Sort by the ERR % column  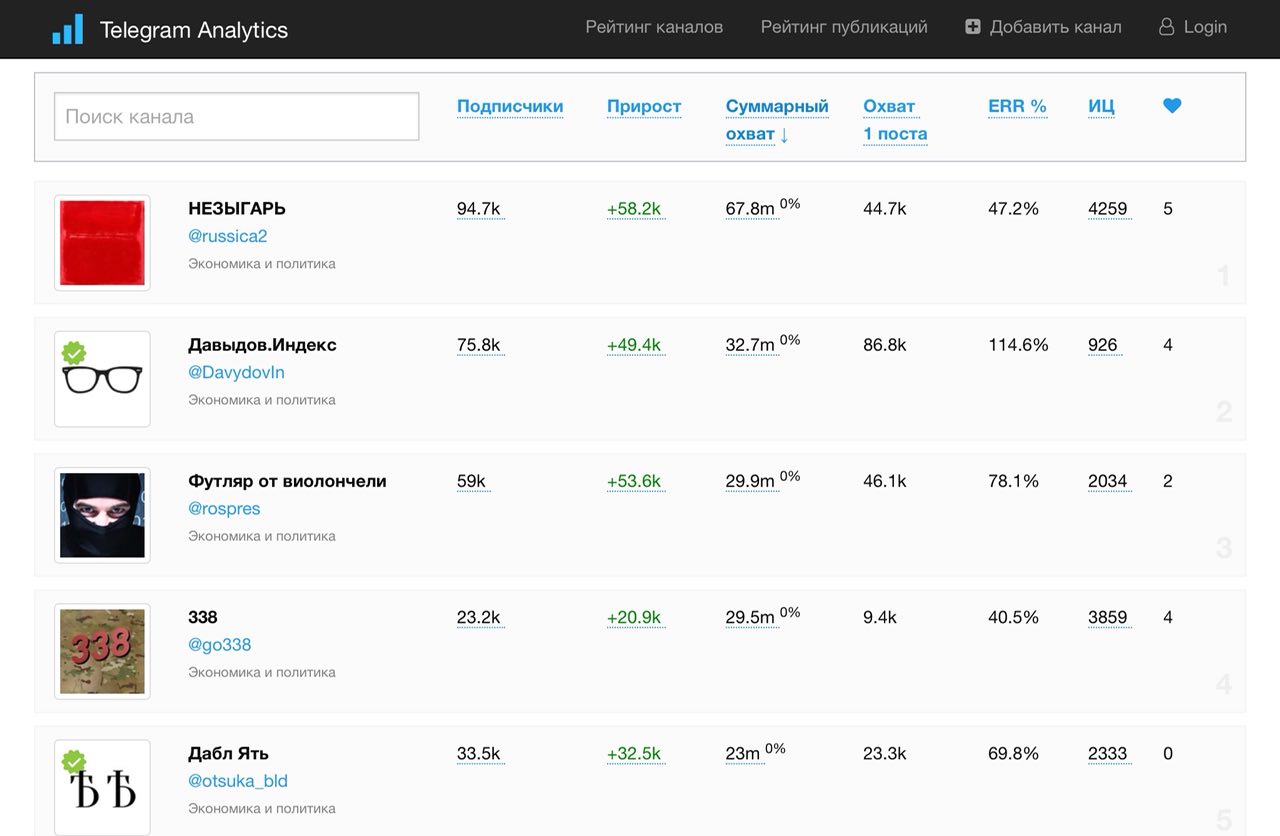(x=1017, y=106)
